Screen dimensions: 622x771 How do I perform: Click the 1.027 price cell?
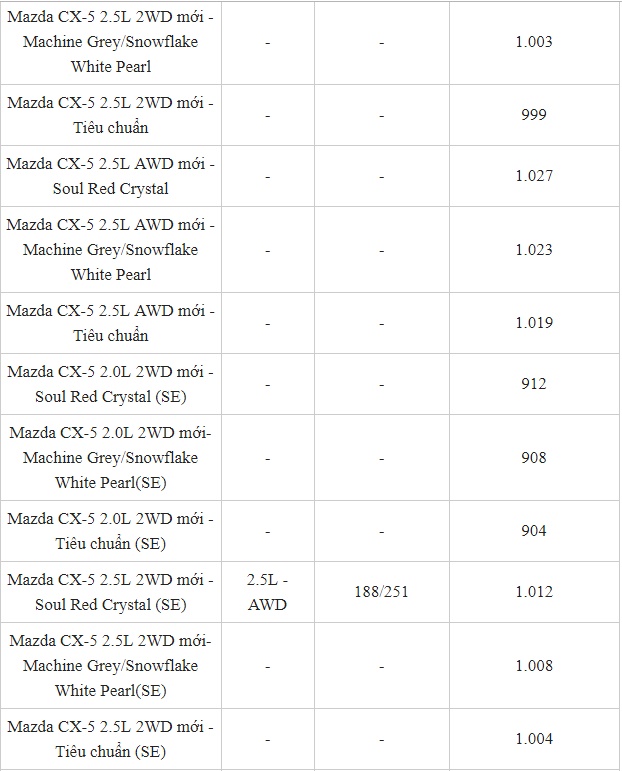[x=533, y=176]
